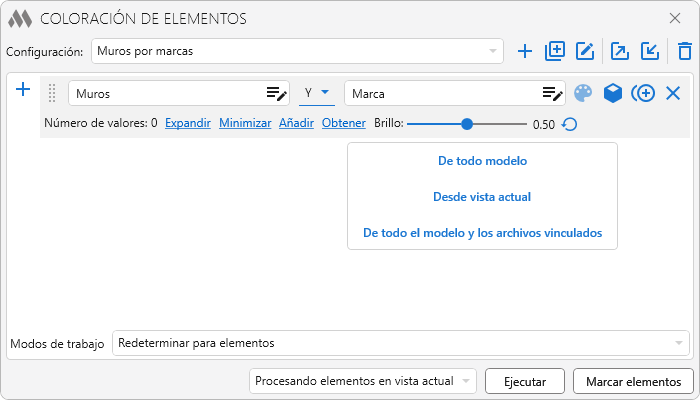The image size is (700, 400).
Task: Choose 'Desde vista actual' menu option
Action: pos(482,197)
